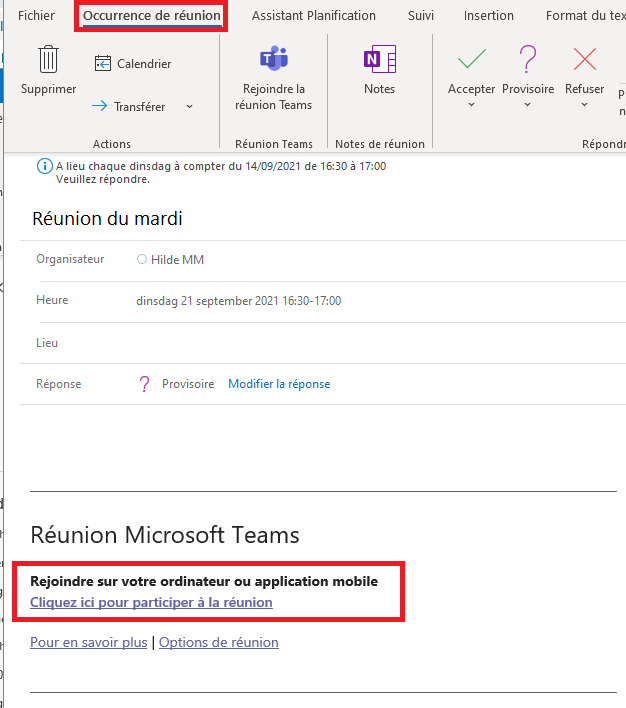Click the 'Veuillez répondre.' notice text
Screen dimensions: 626x708
pyautogui.click(x=103, y=179)
